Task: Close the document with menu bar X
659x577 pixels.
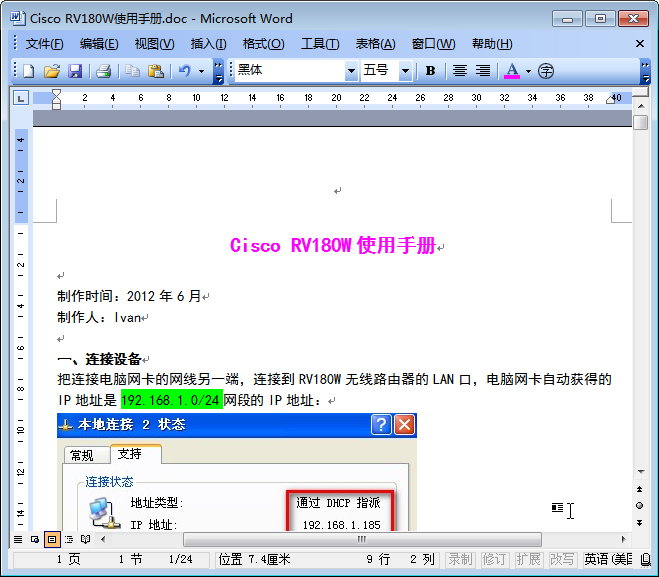Action: coord(640,43)
